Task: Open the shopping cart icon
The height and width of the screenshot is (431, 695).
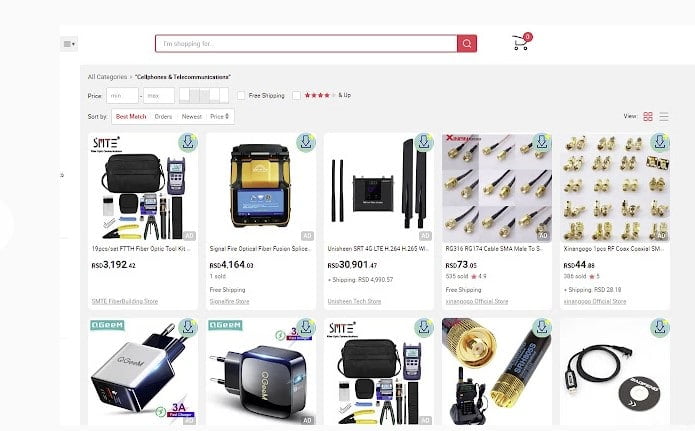Action: point(521,42)
